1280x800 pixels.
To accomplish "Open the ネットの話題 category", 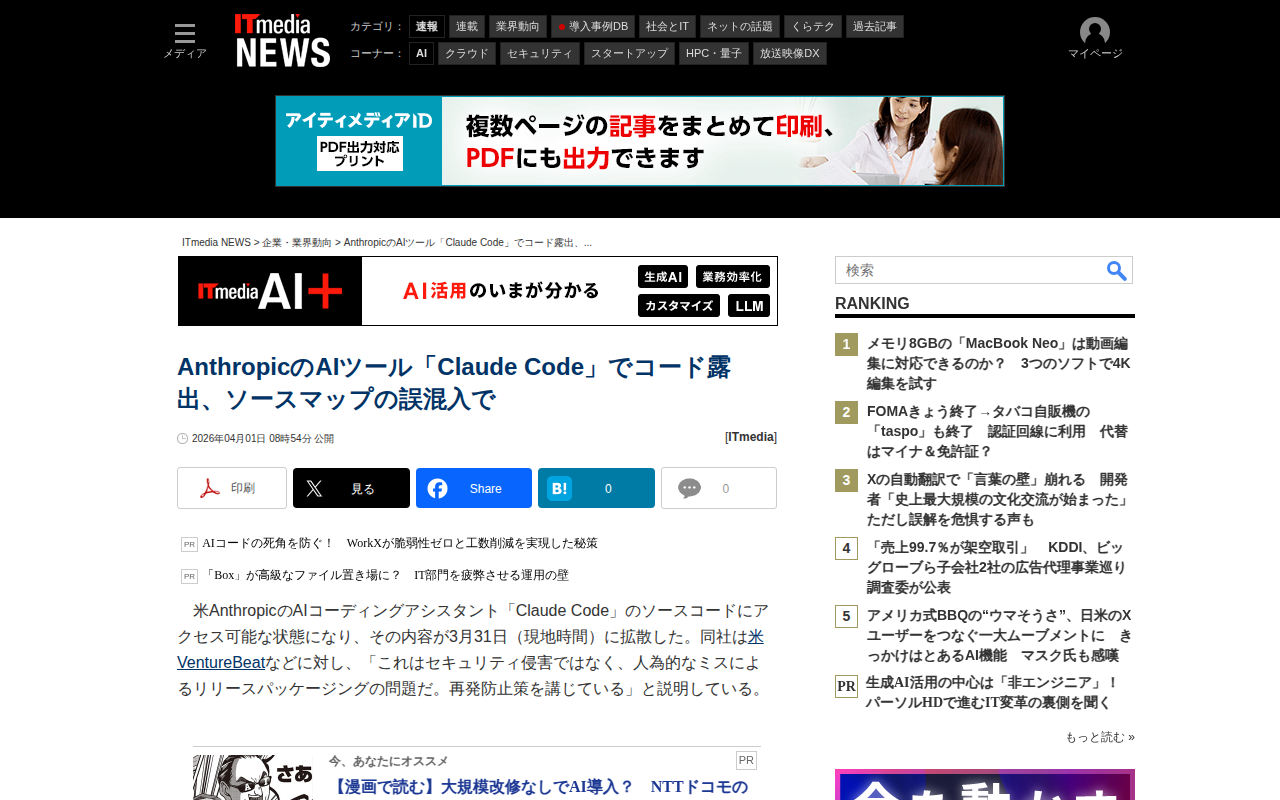I will [x=740, y=27].
